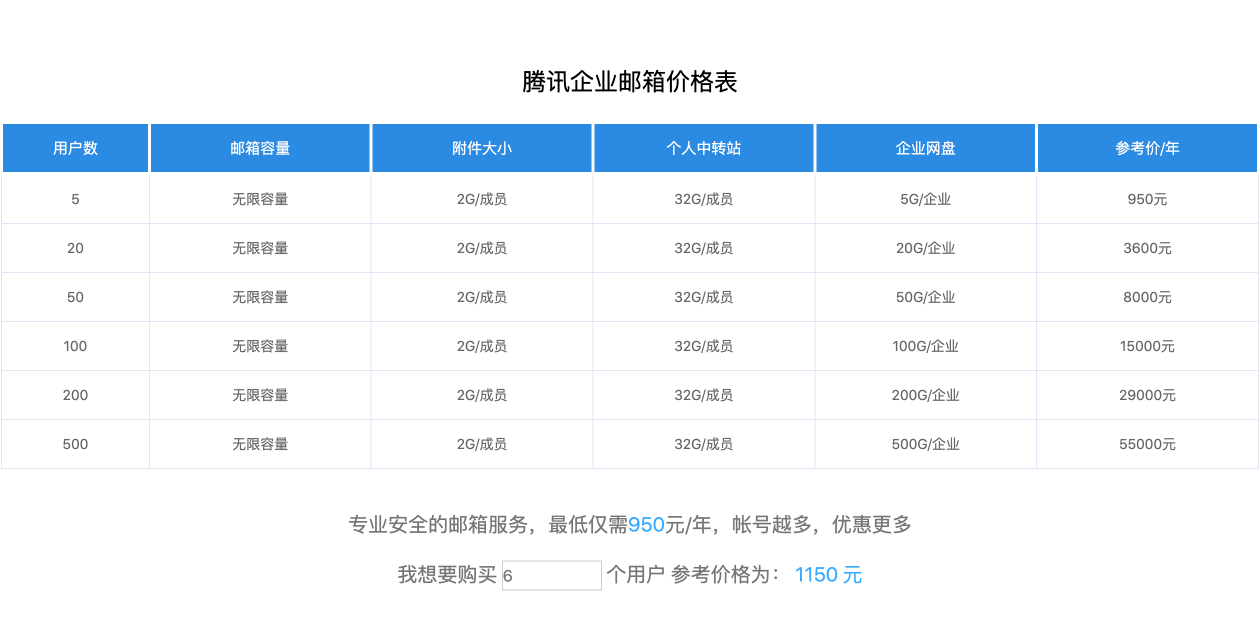Click the 用户数 column header
This screenshot has width=1260, height=640.
(x=75, y=148)
